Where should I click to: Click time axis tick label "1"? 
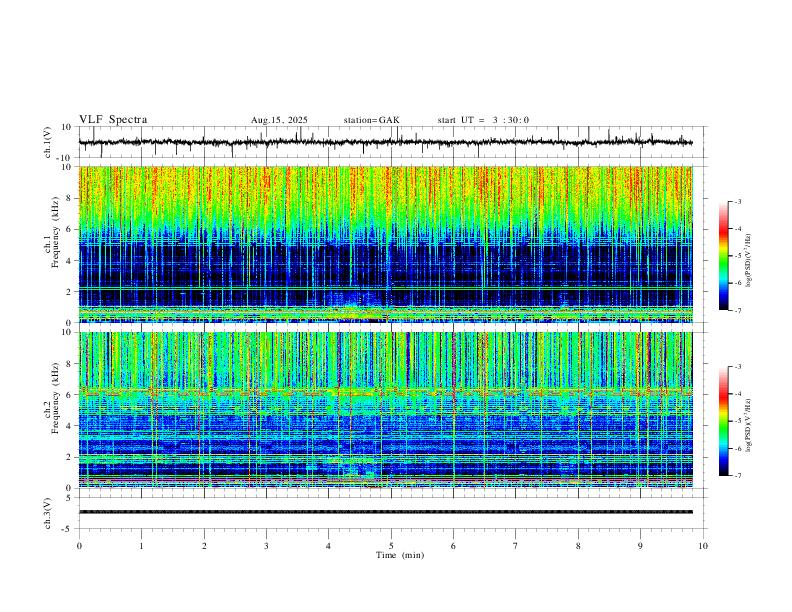(141, 546)
